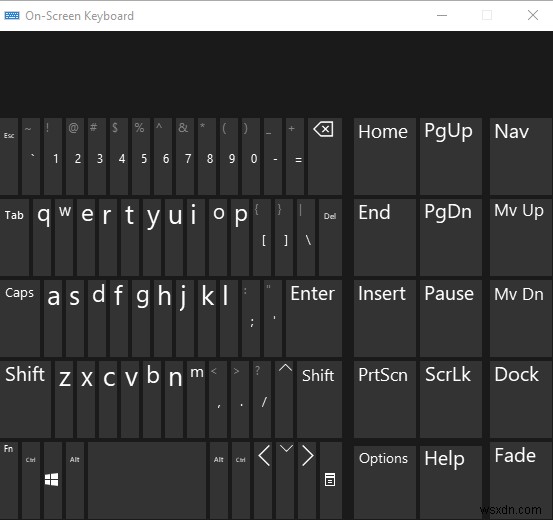Click the backtick tilde key
This screenshot has width=553, height=520.
[31, 156]
